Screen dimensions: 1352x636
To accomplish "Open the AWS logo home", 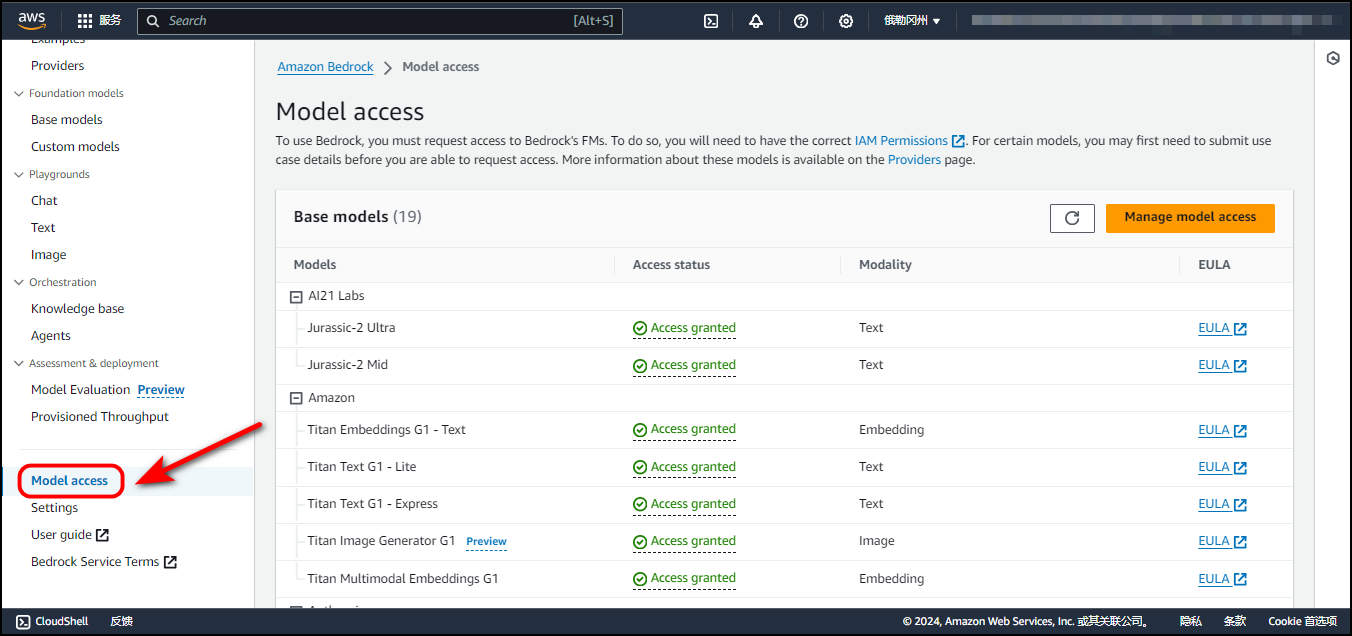I will click(31, 20).
